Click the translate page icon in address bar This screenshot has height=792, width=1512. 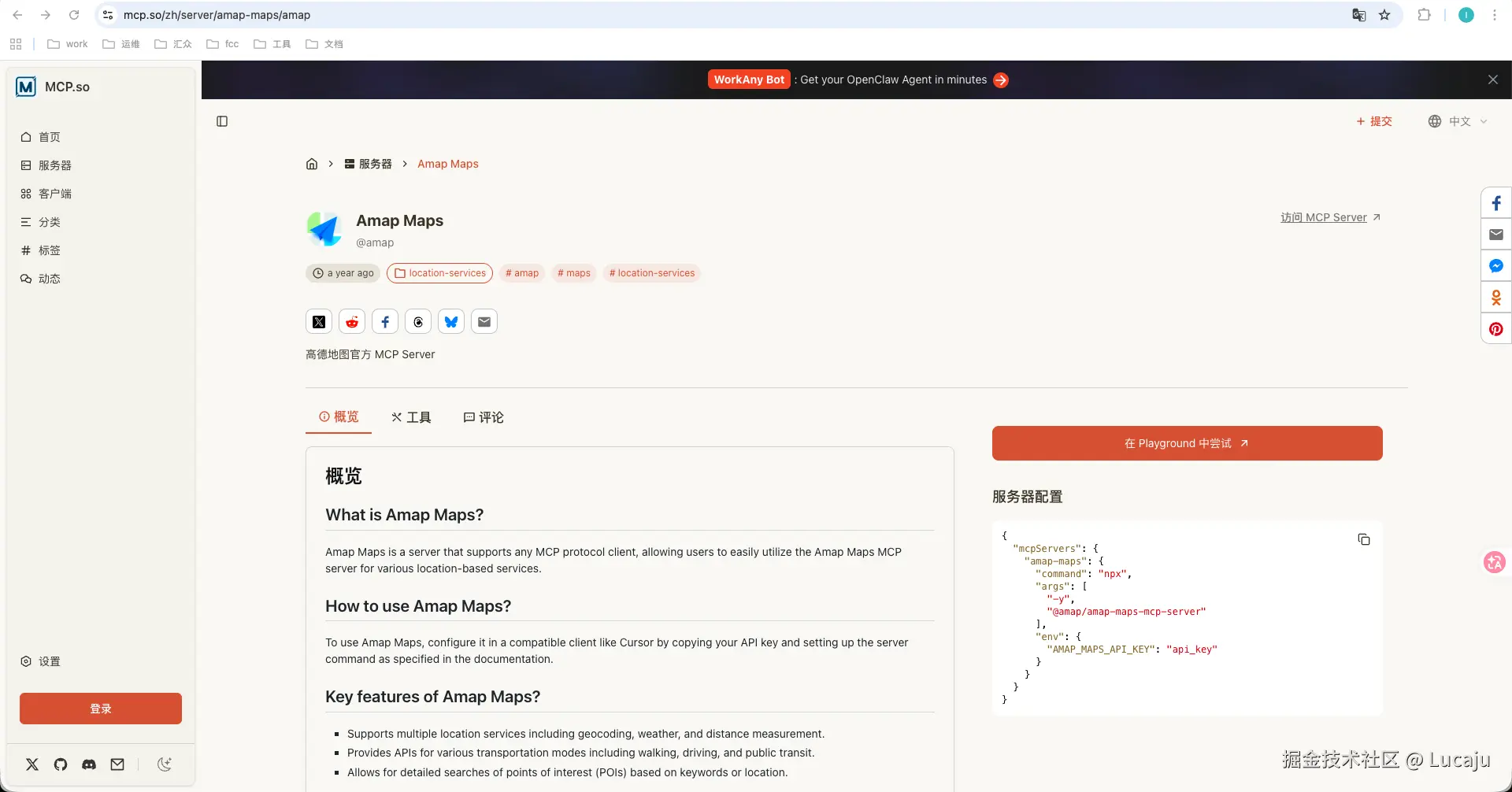1358,15
